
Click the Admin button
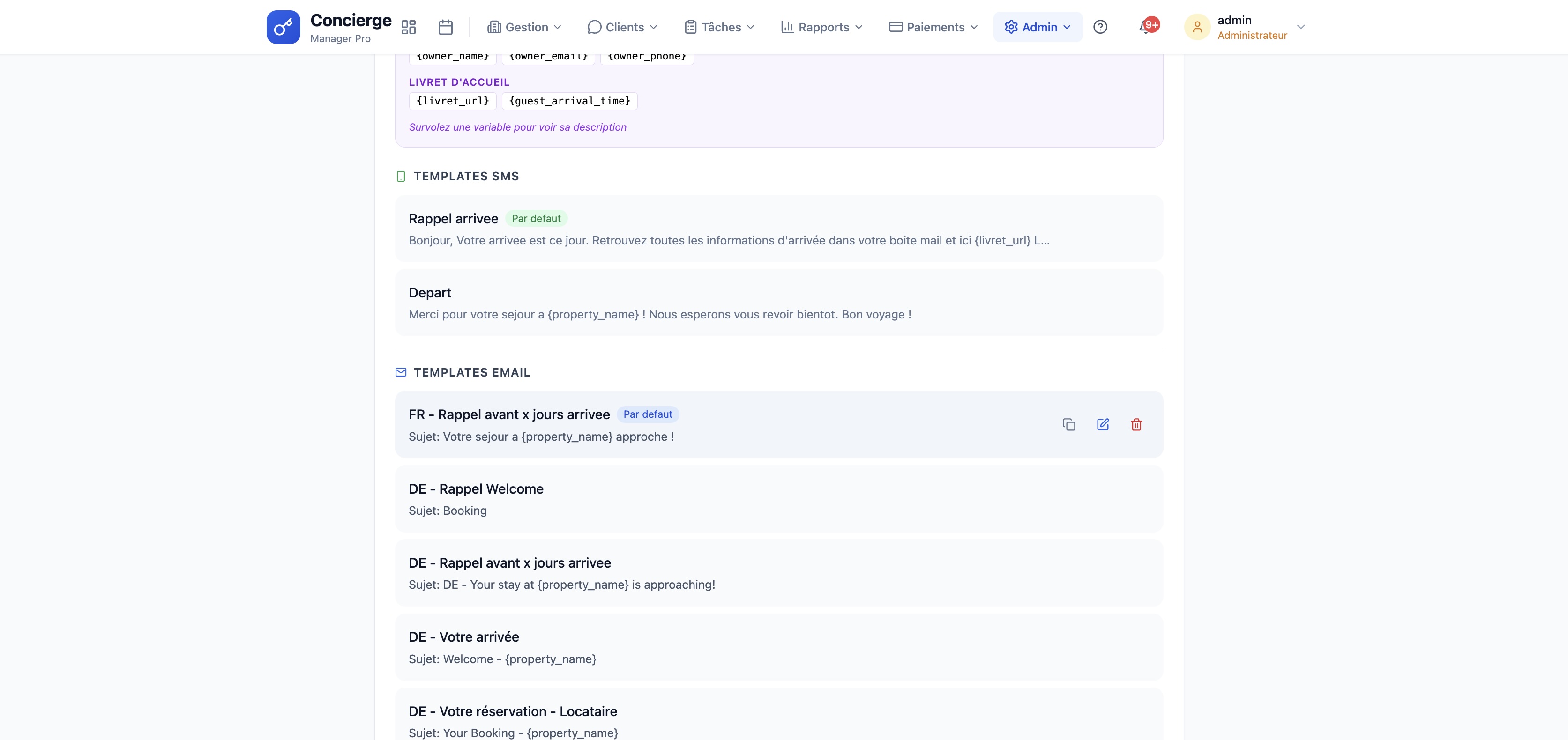coord(1037,27)
